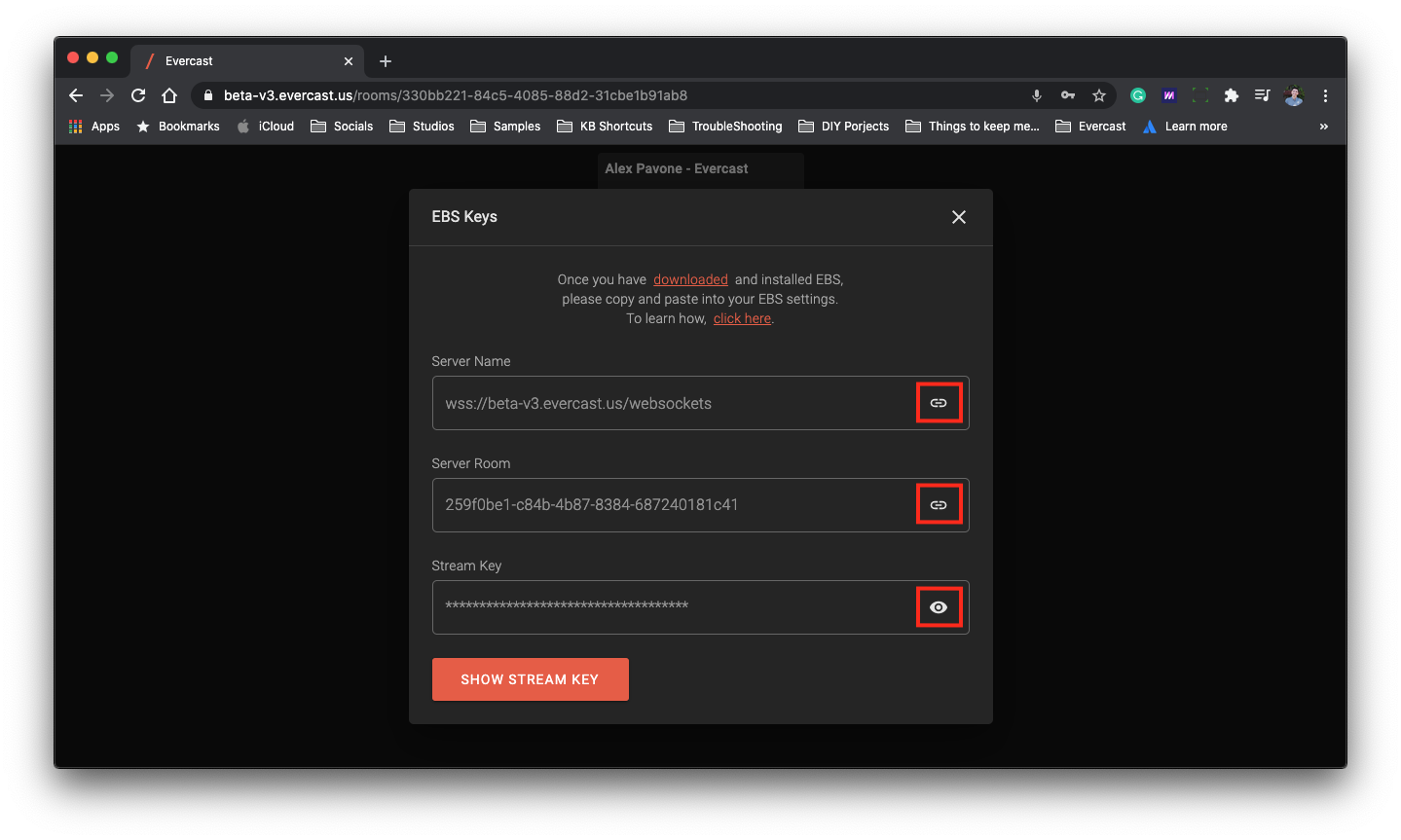Open Chrome three-dot menu
Screen dimensions: 1401x840
[x=1325, y=95]
